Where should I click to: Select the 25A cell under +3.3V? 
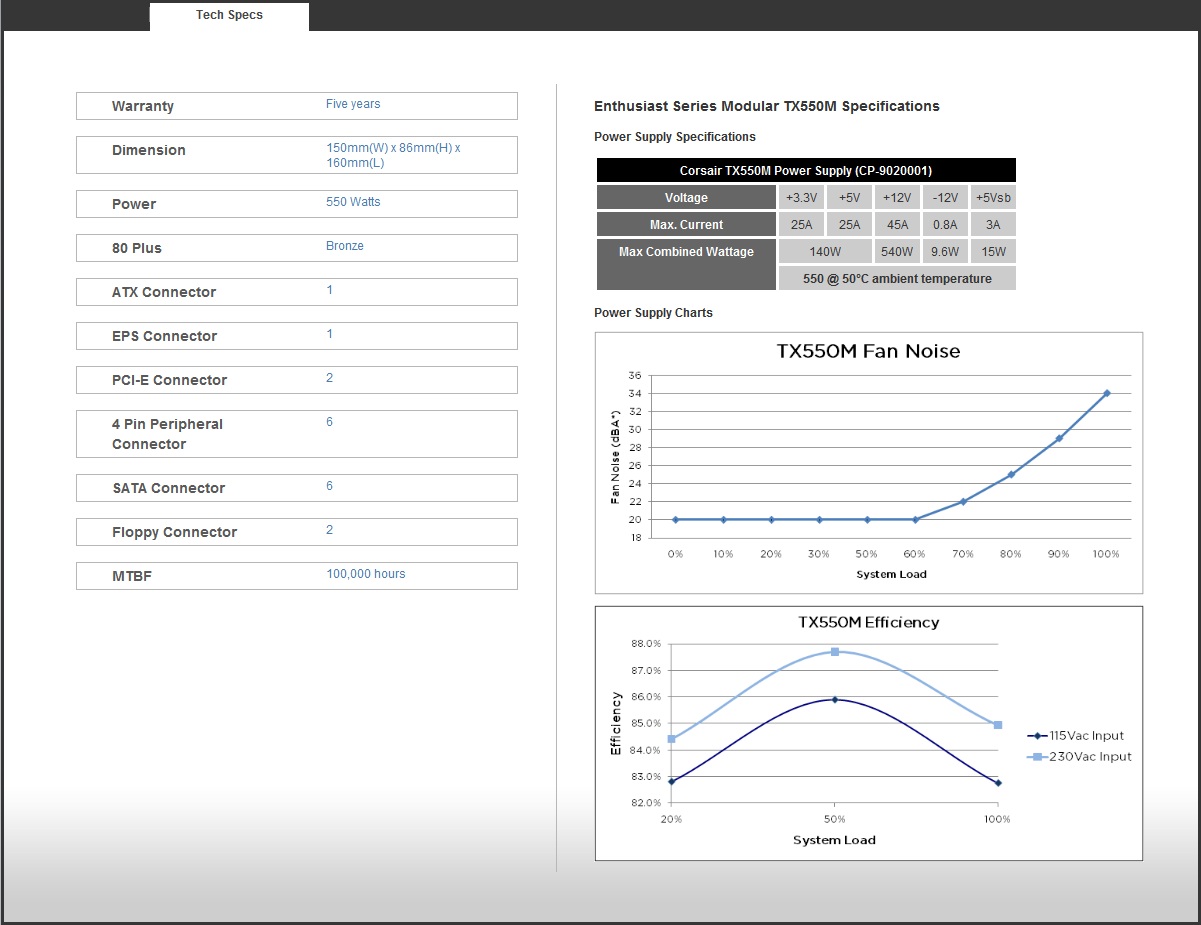click(x=802, y=225)
